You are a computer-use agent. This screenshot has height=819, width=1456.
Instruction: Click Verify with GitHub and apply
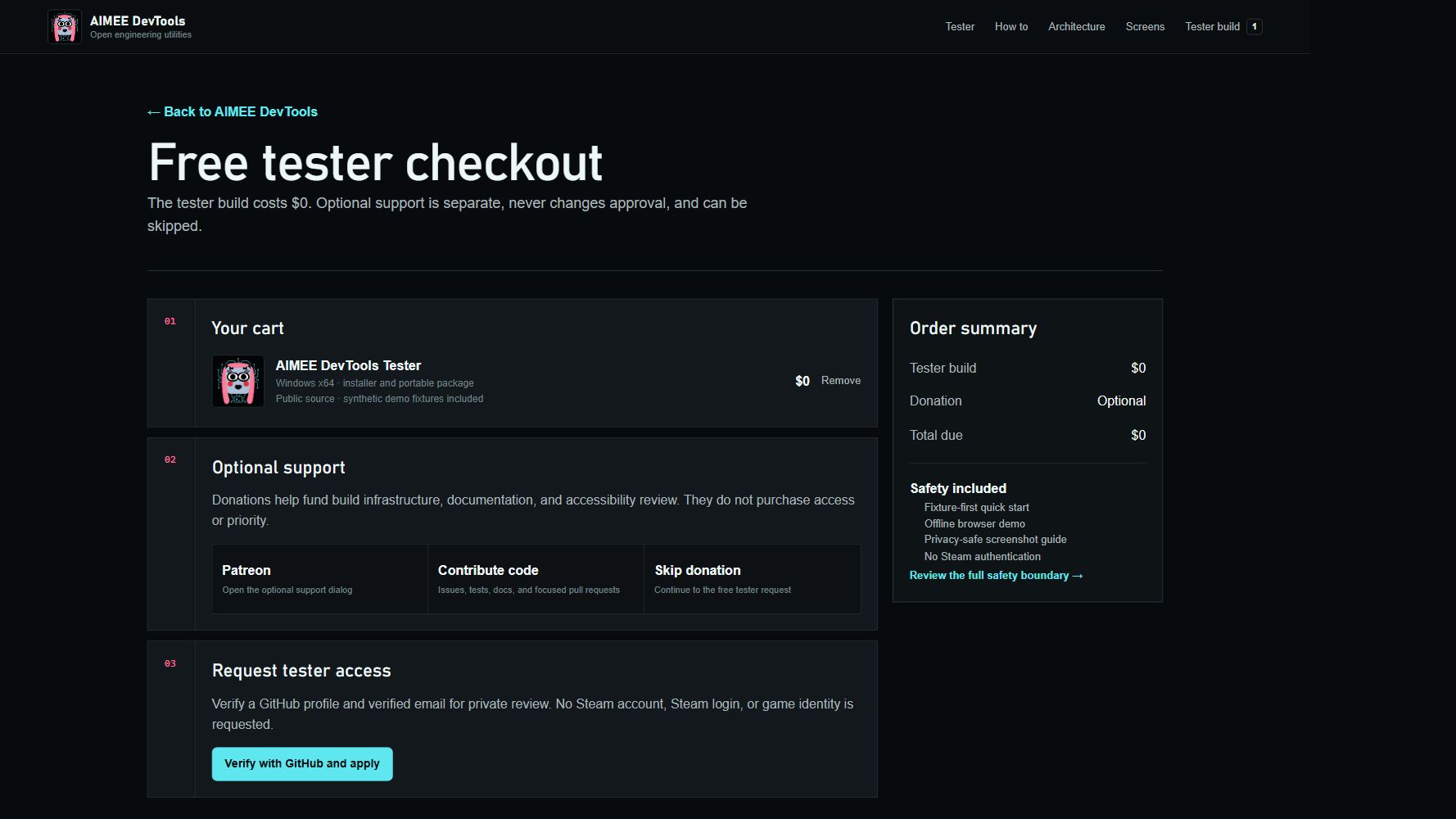pos(302,764)
